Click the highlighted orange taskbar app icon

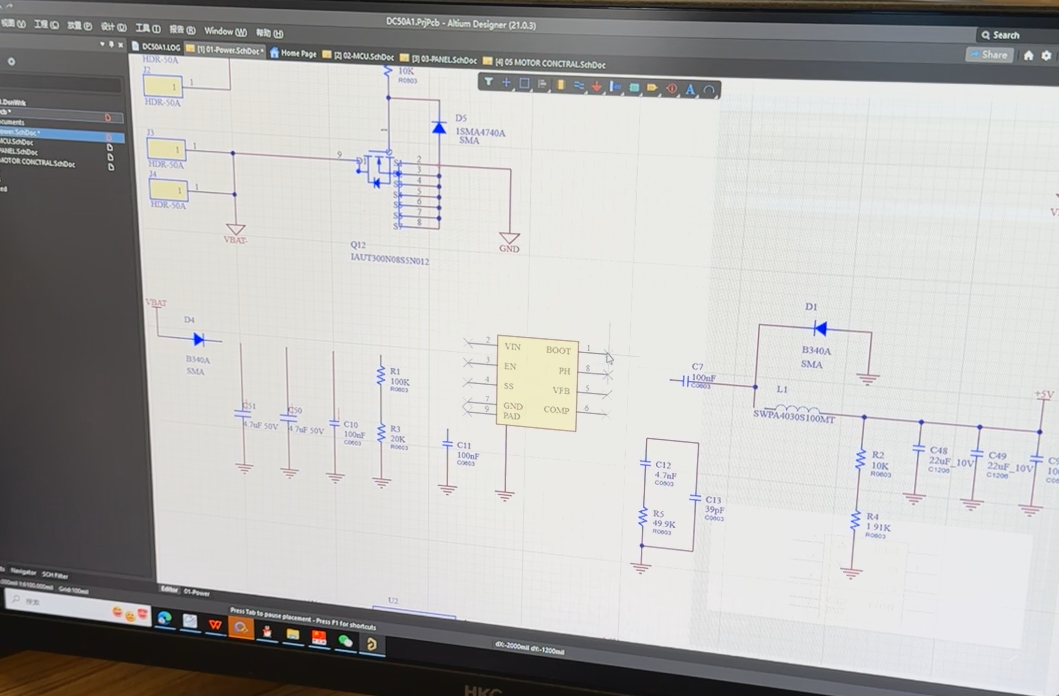(x=240, y=628)
